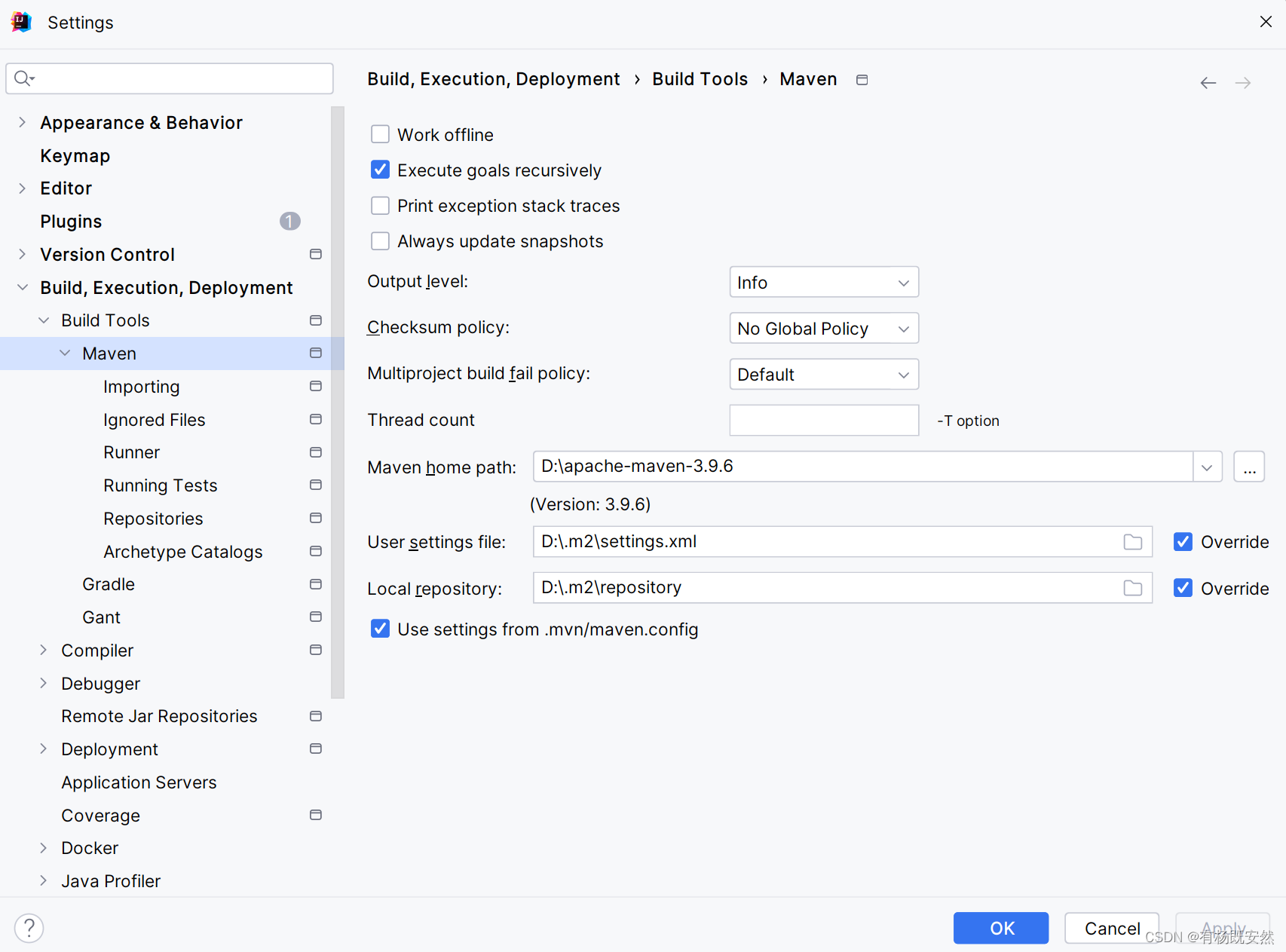1286x952 pixels.
Task: Close the Settings dialog with X
Action: click(x=1266, y=22)
